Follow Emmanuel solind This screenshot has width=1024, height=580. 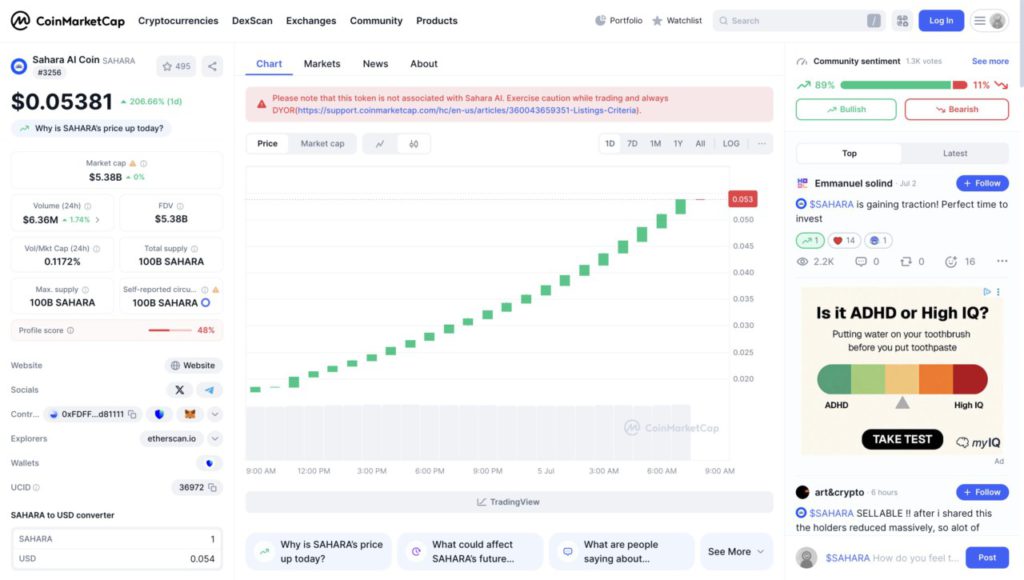(982, 184)
